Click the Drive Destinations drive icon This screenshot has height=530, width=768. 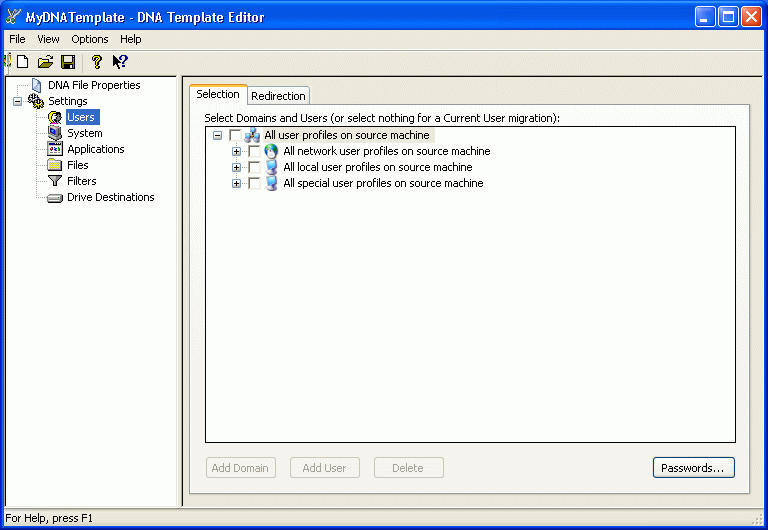coord(55,198)
